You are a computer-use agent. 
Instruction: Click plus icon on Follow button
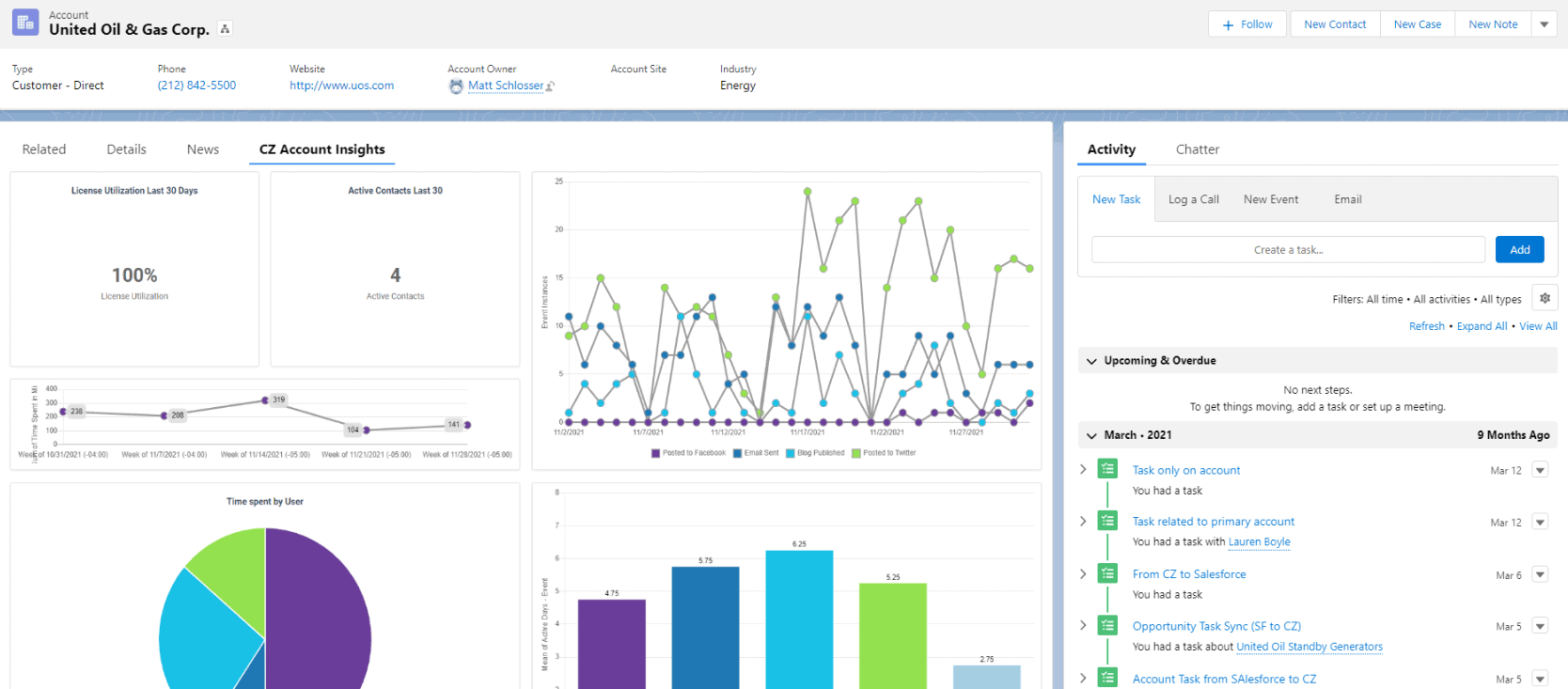point(1228,25)
